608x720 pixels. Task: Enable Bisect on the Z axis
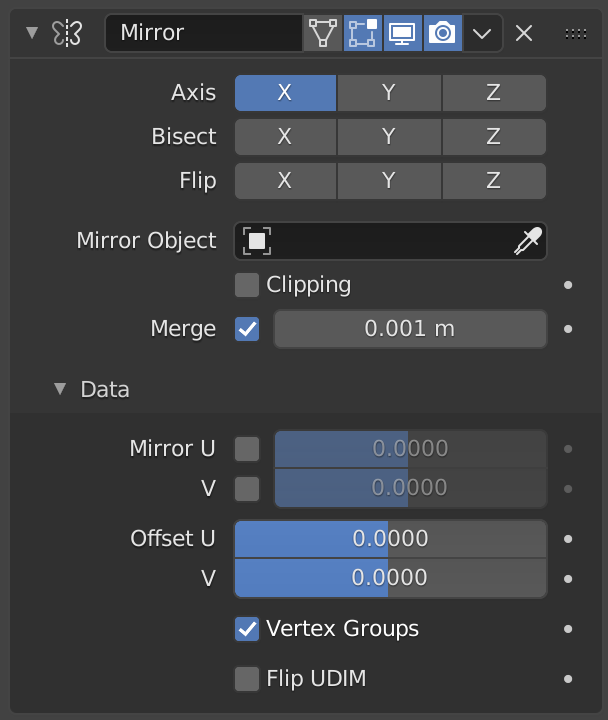click(494, 137)
